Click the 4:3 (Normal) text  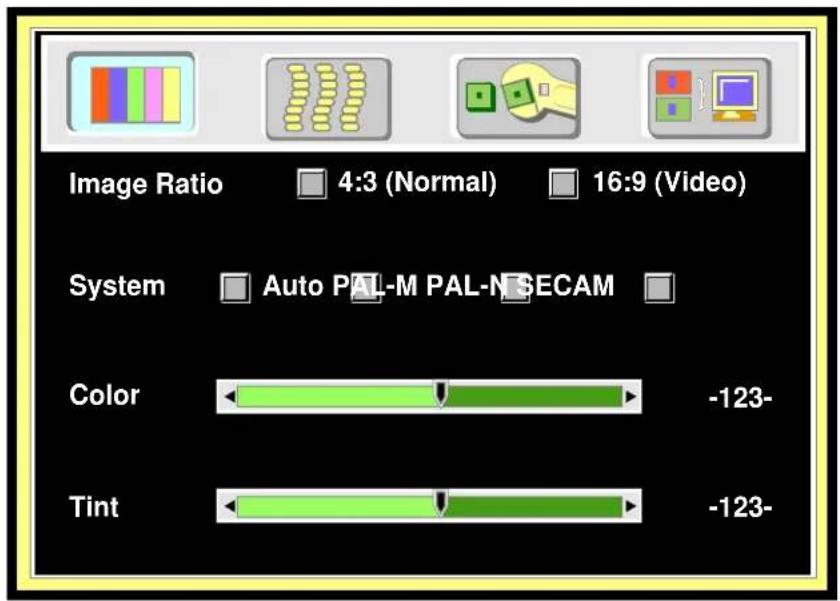click(x=417, y=183)
